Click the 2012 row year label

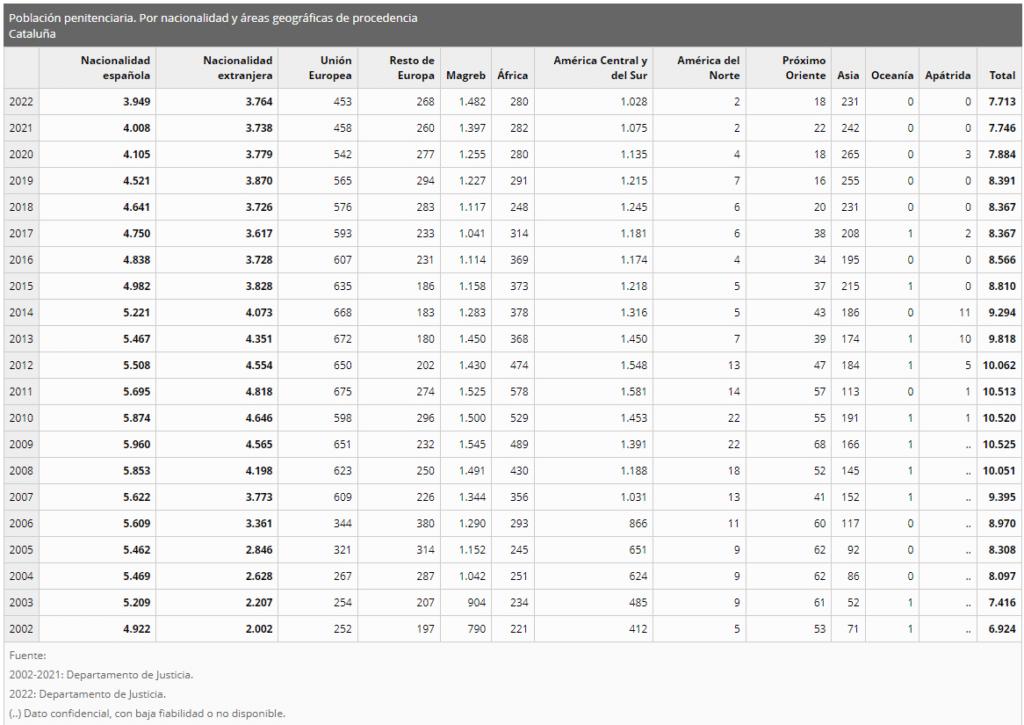[x=21, y=365]
